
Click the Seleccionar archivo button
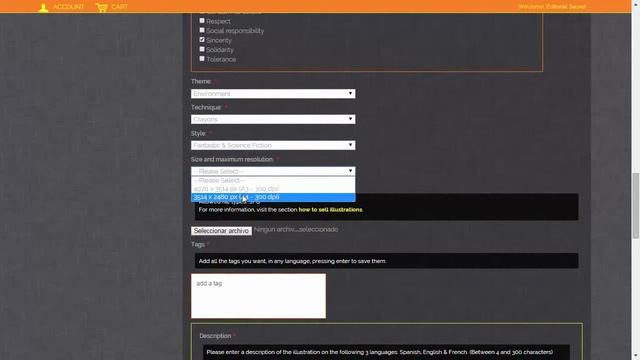coord(221,231)
